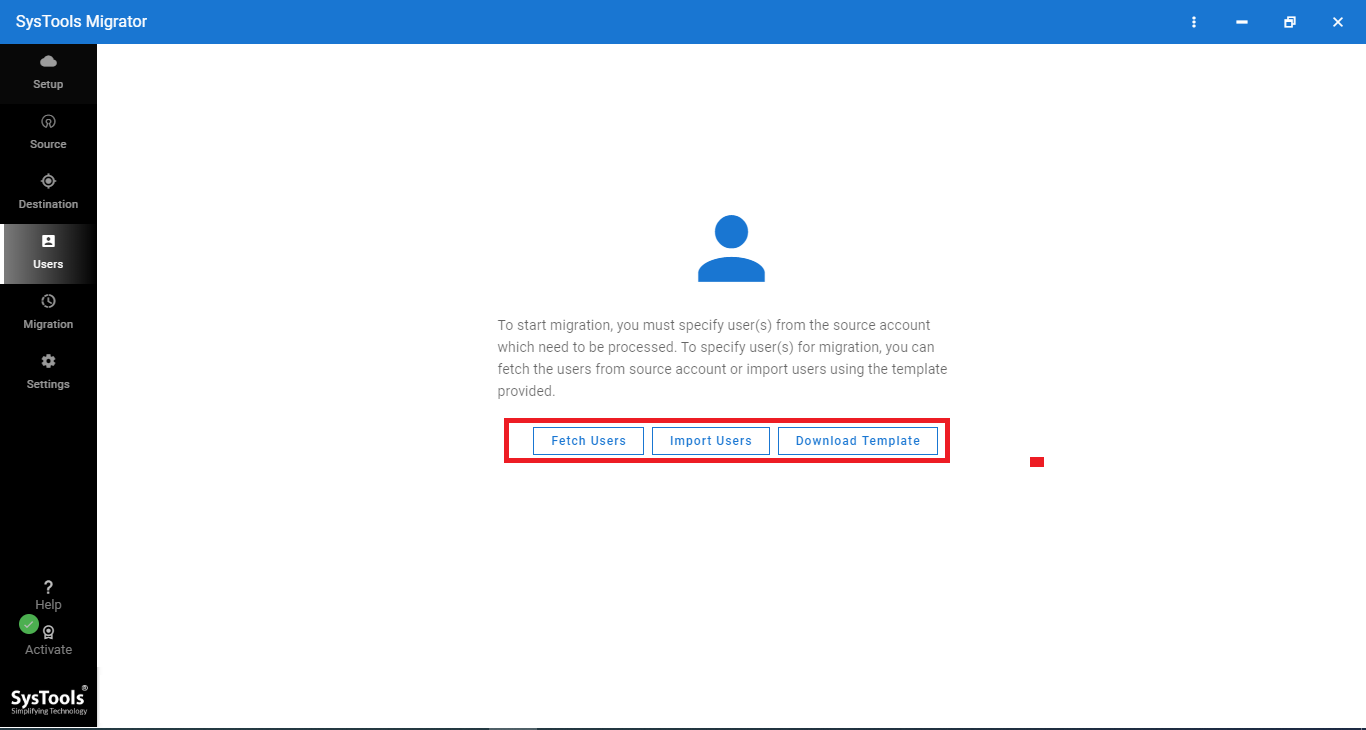Open the Setup section in sidebar
The height and width of the screenshot is (730, 1366).
click(x=48, y=74)
